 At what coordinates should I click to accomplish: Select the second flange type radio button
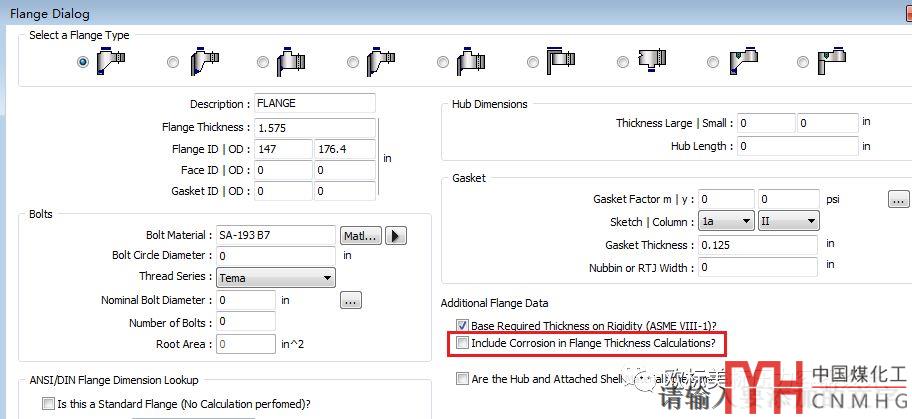173,62
